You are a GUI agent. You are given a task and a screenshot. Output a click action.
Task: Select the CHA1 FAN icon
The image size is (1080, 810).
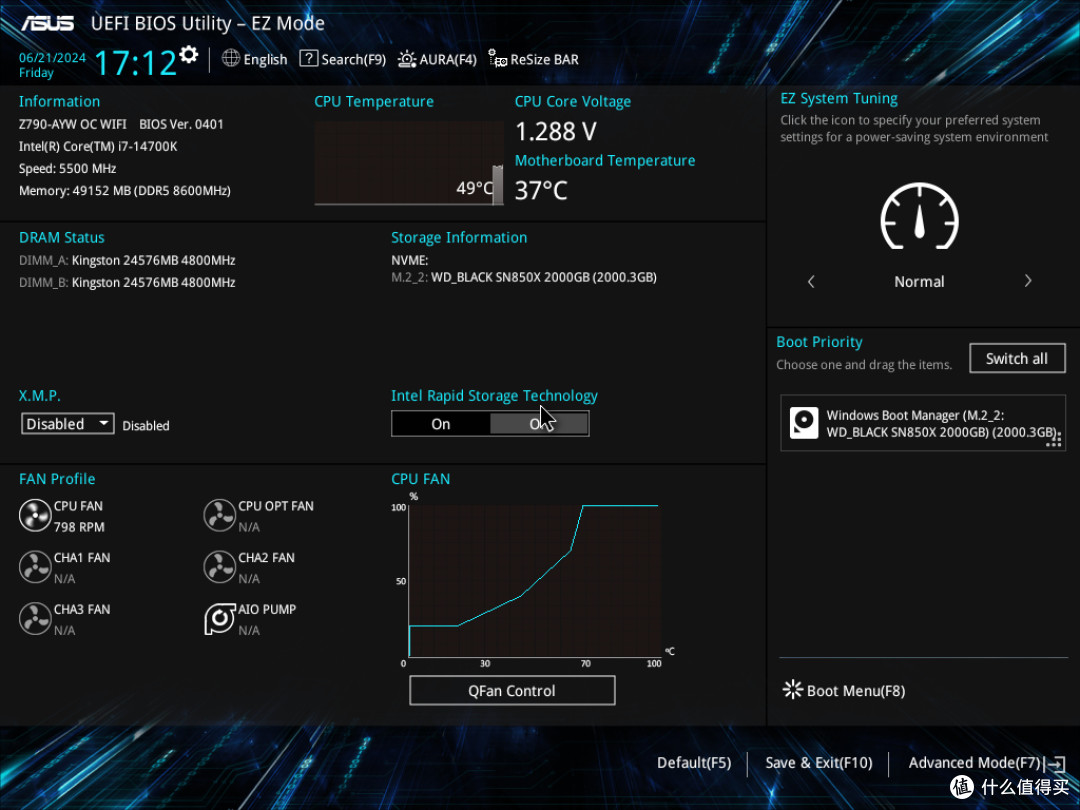pyautogui.click(x=34, y=568)
